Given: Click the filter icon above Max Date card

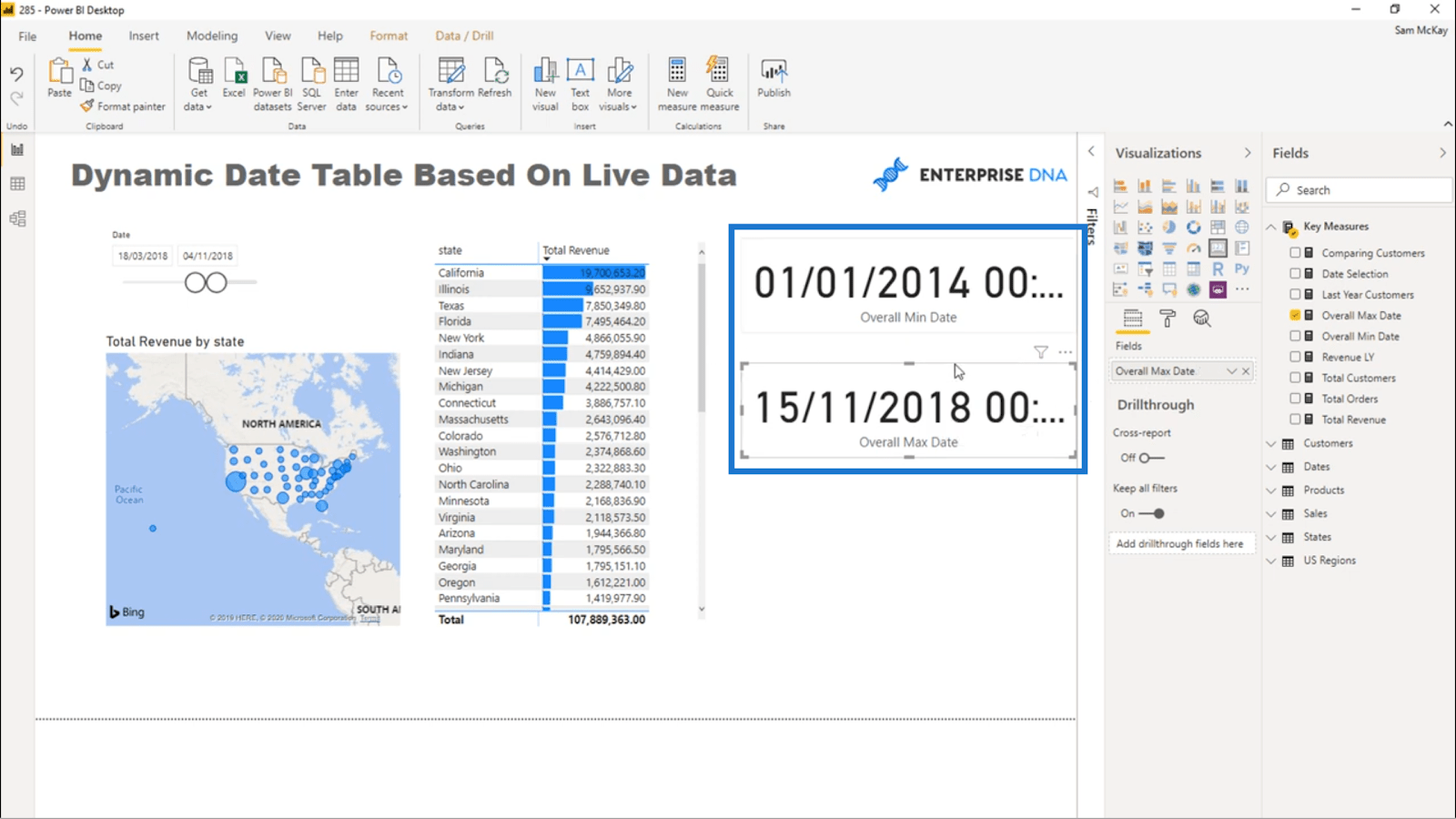Looking at the screenshot, I should [1040, 352].
